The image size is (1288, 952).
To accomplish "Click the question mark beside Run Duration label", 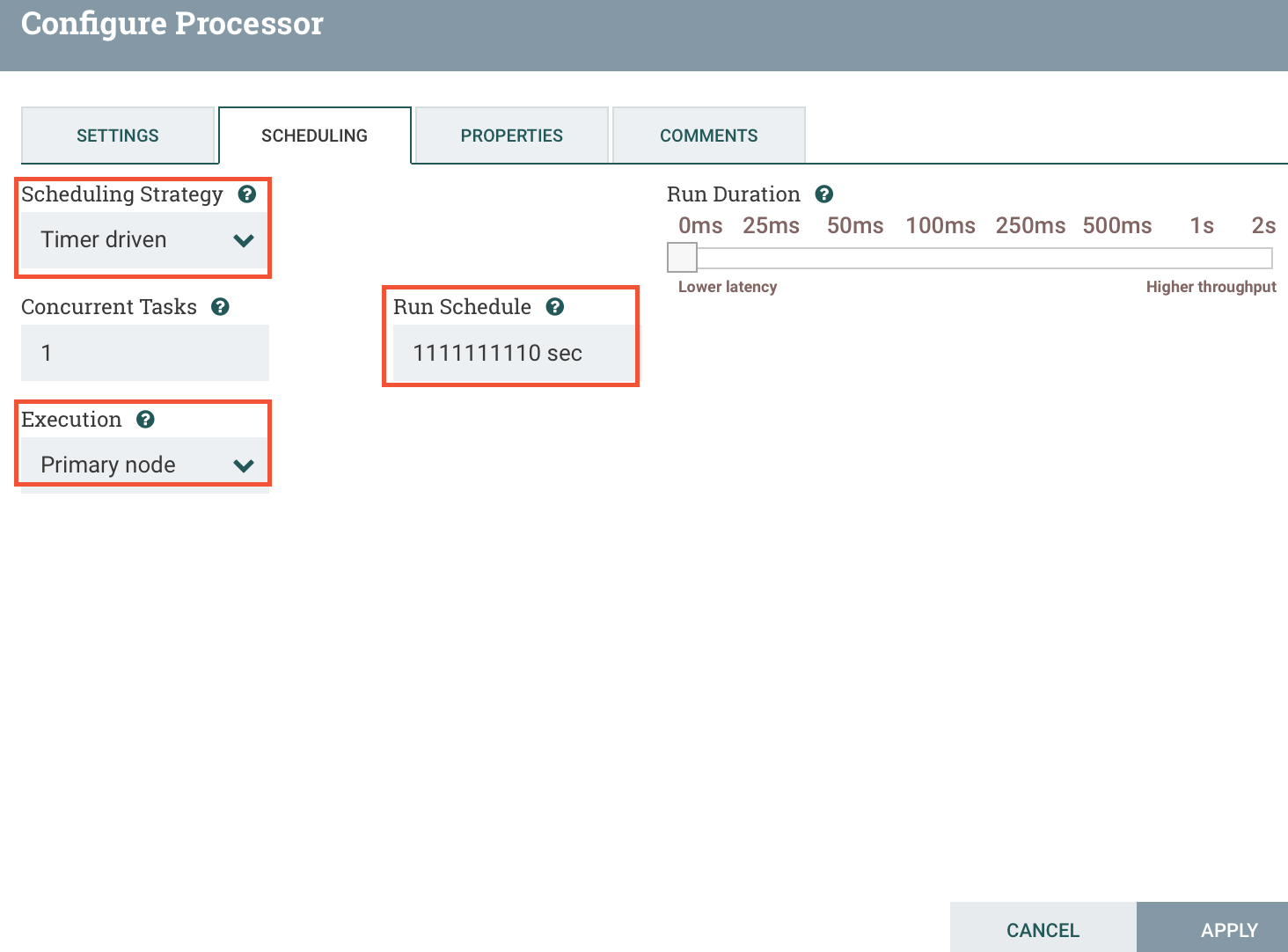I will pyautogui.click(x=824, y=194).
